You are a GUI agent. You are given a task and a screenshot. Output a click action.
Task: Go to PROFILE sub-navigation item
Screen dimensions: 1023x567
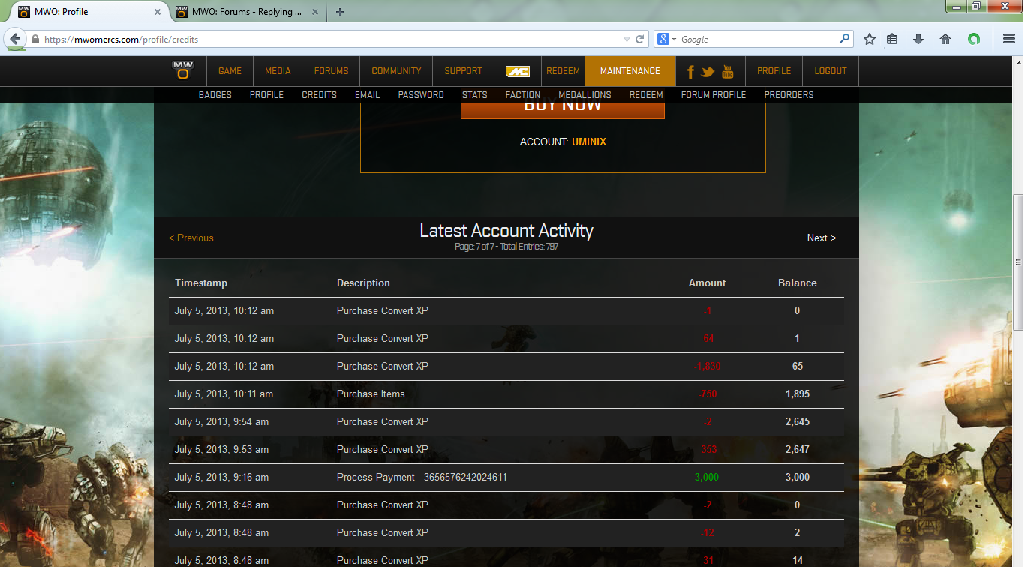tap(266, 95)
